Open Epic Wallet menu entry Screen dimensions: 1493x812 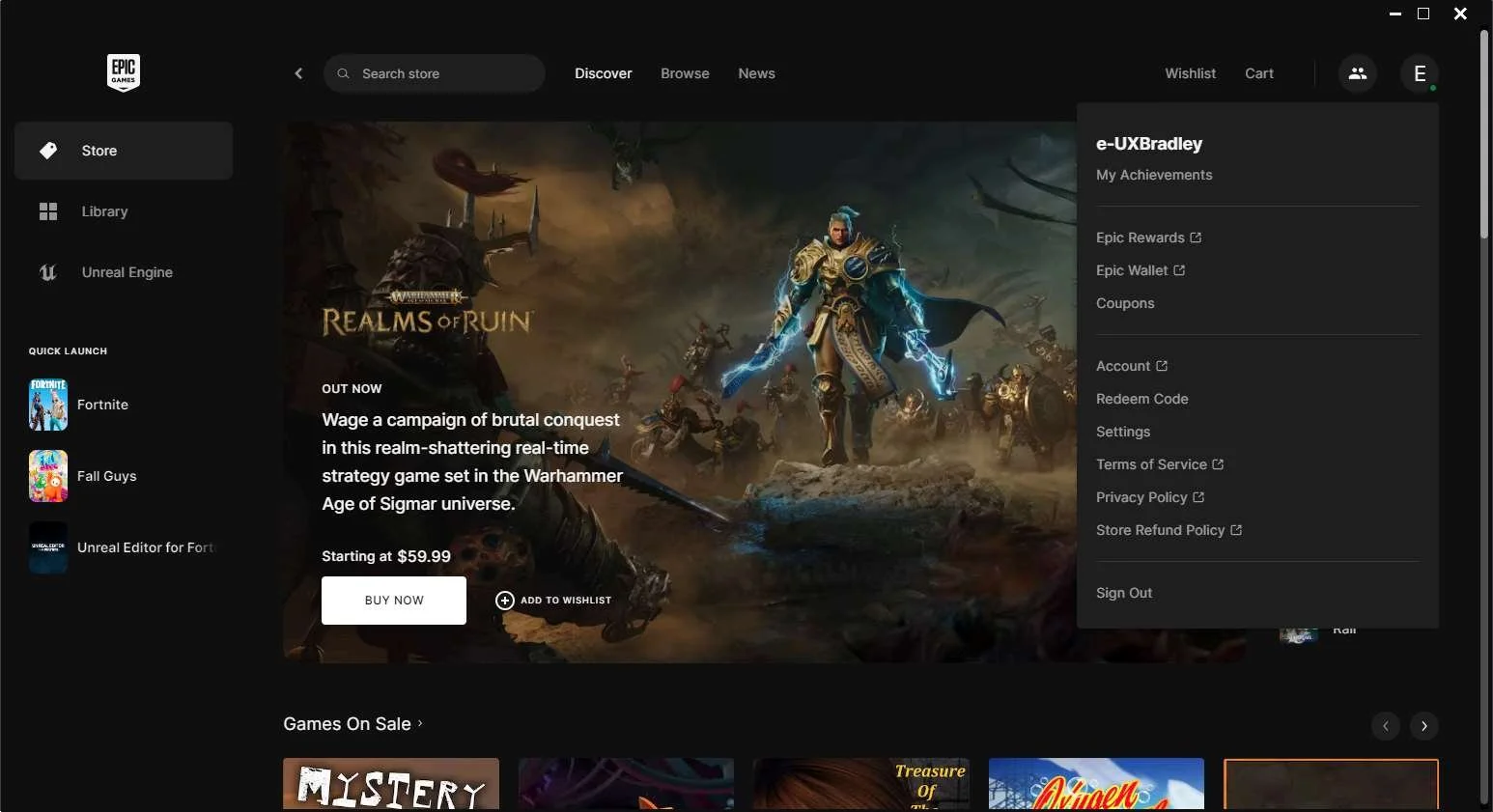(x=1141, y=270)
